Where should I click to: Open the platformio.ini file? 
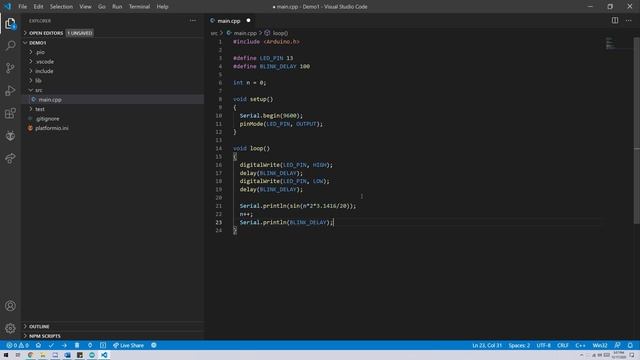tap(51, 128)
